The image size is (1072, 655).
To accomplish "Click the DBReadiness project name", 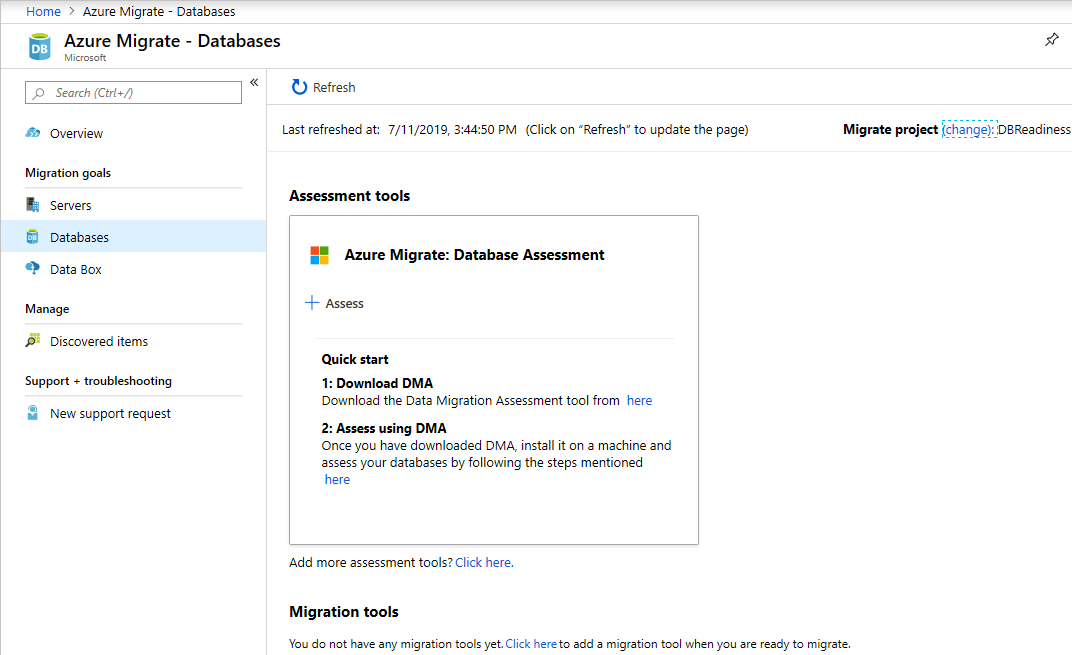I will [1034, 129].
